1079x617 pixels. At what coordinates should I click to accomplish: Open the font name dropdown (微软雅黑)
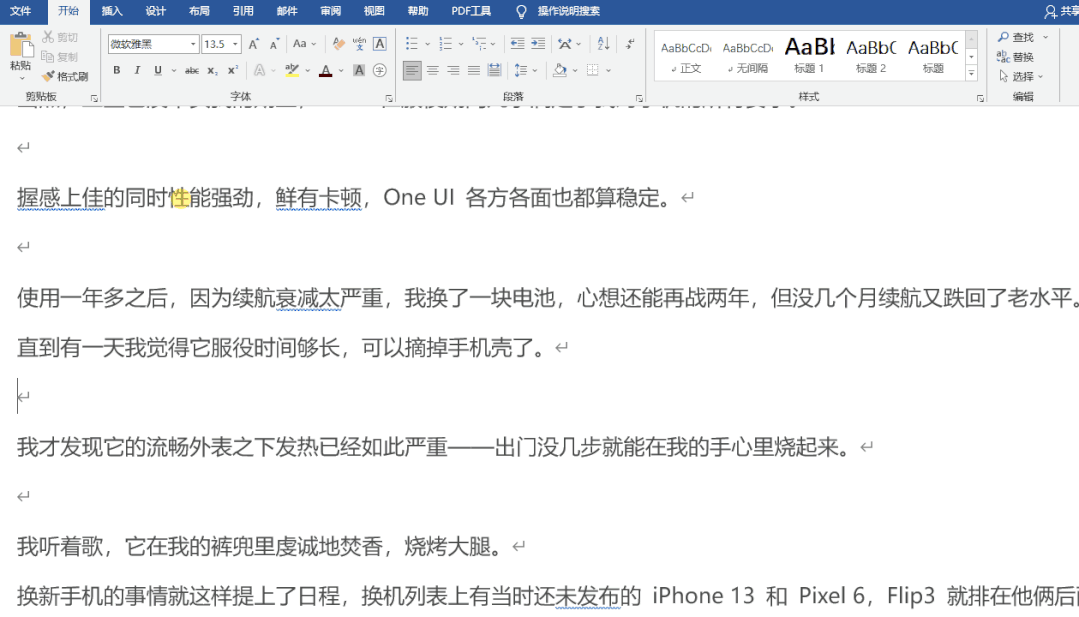pos(193,44)
